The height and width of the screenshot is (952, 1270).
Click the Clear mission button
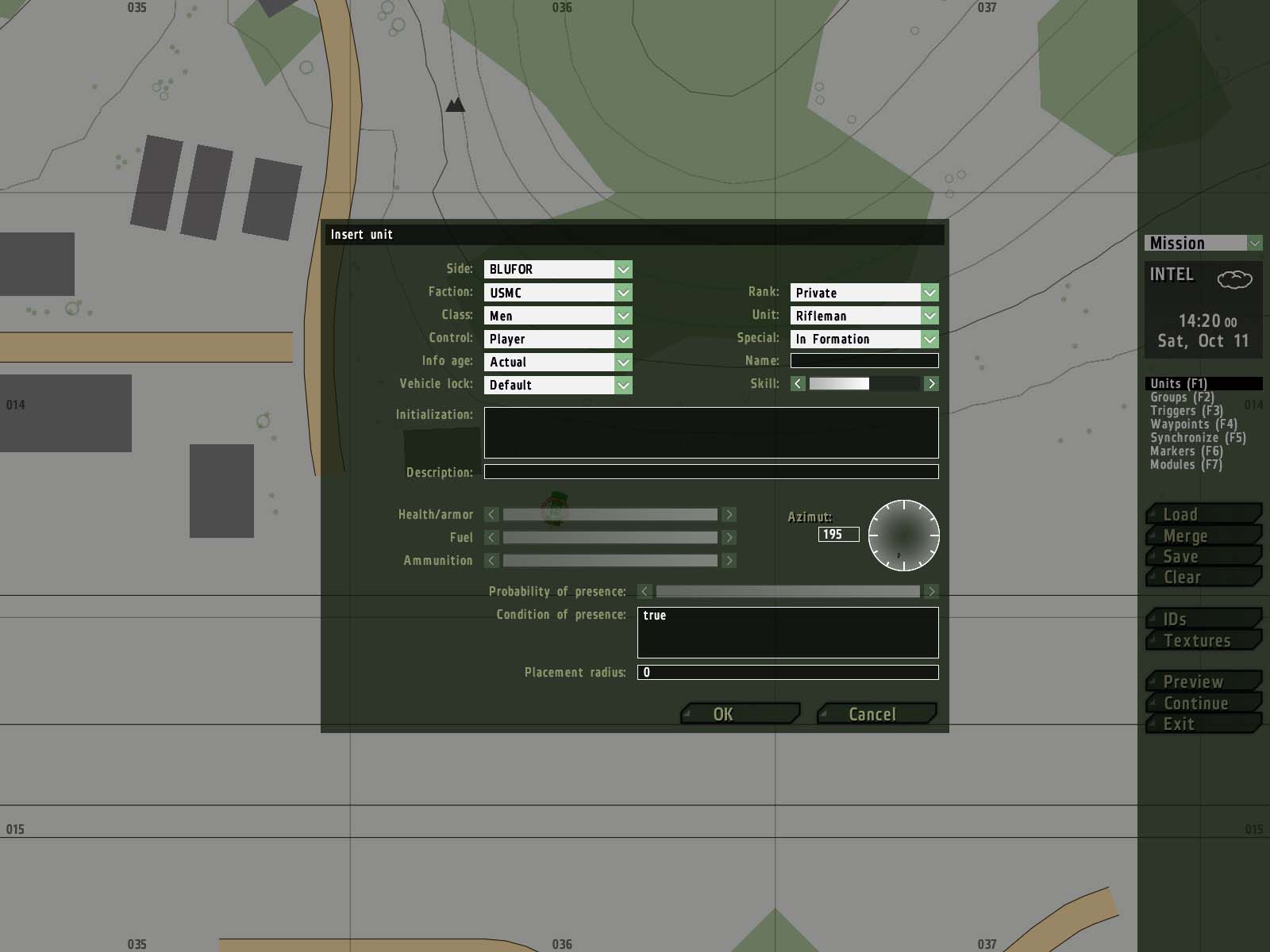coord(1203,577)
